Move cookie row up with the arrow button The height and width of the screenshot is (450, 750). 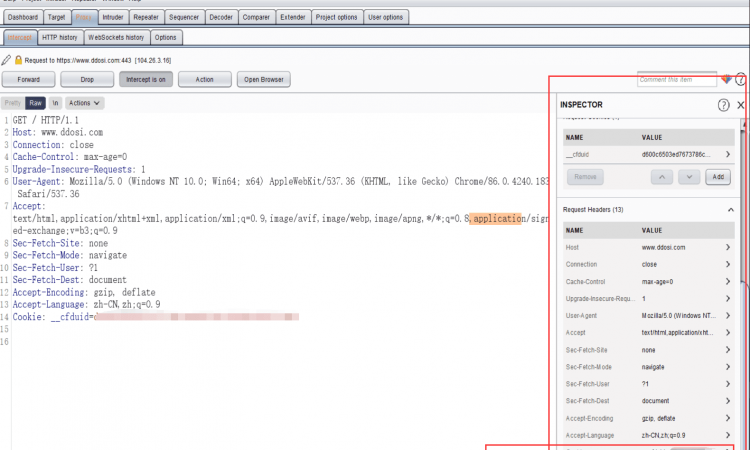[x=662, y=177]
